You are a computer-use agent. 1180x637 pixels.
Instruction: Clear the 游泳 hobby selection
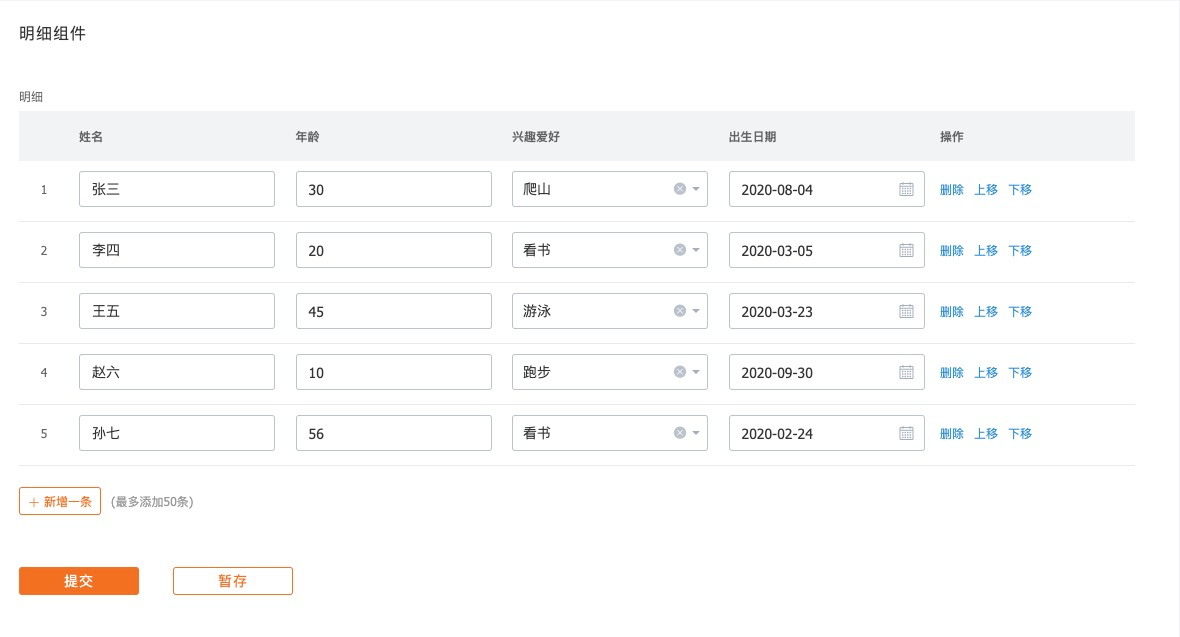680,311
